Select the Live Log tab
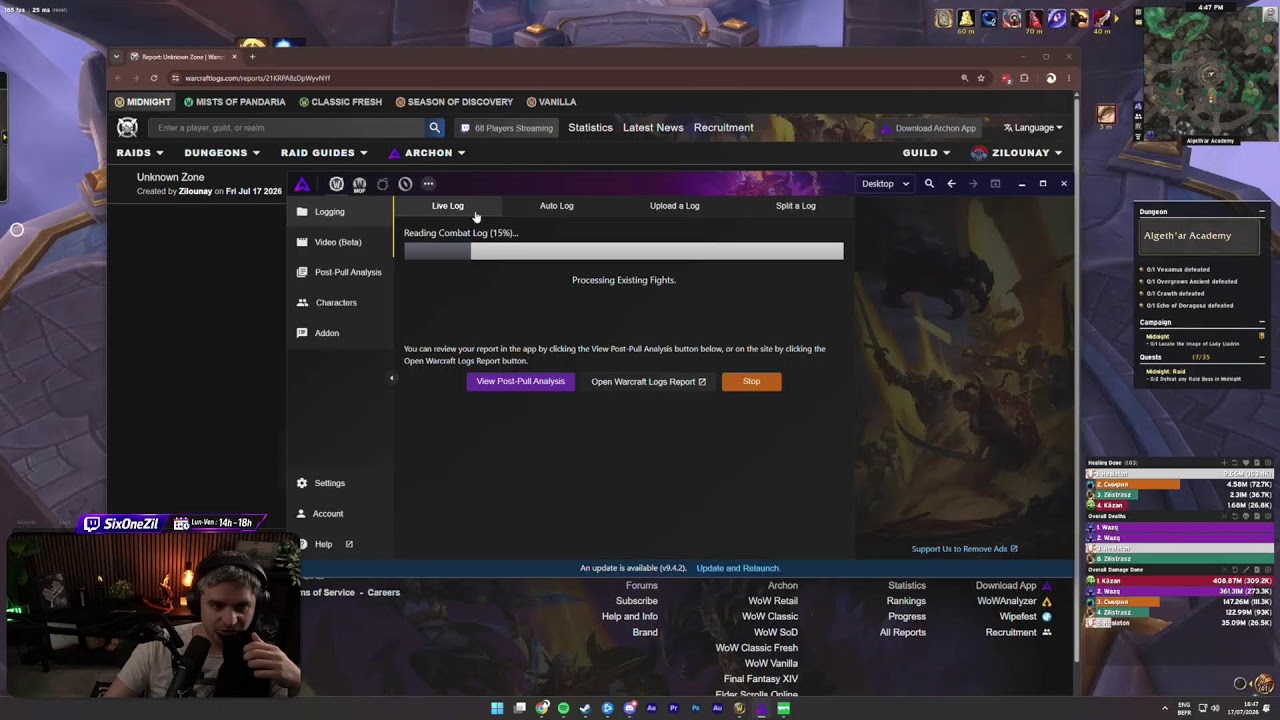 (448, 206)
